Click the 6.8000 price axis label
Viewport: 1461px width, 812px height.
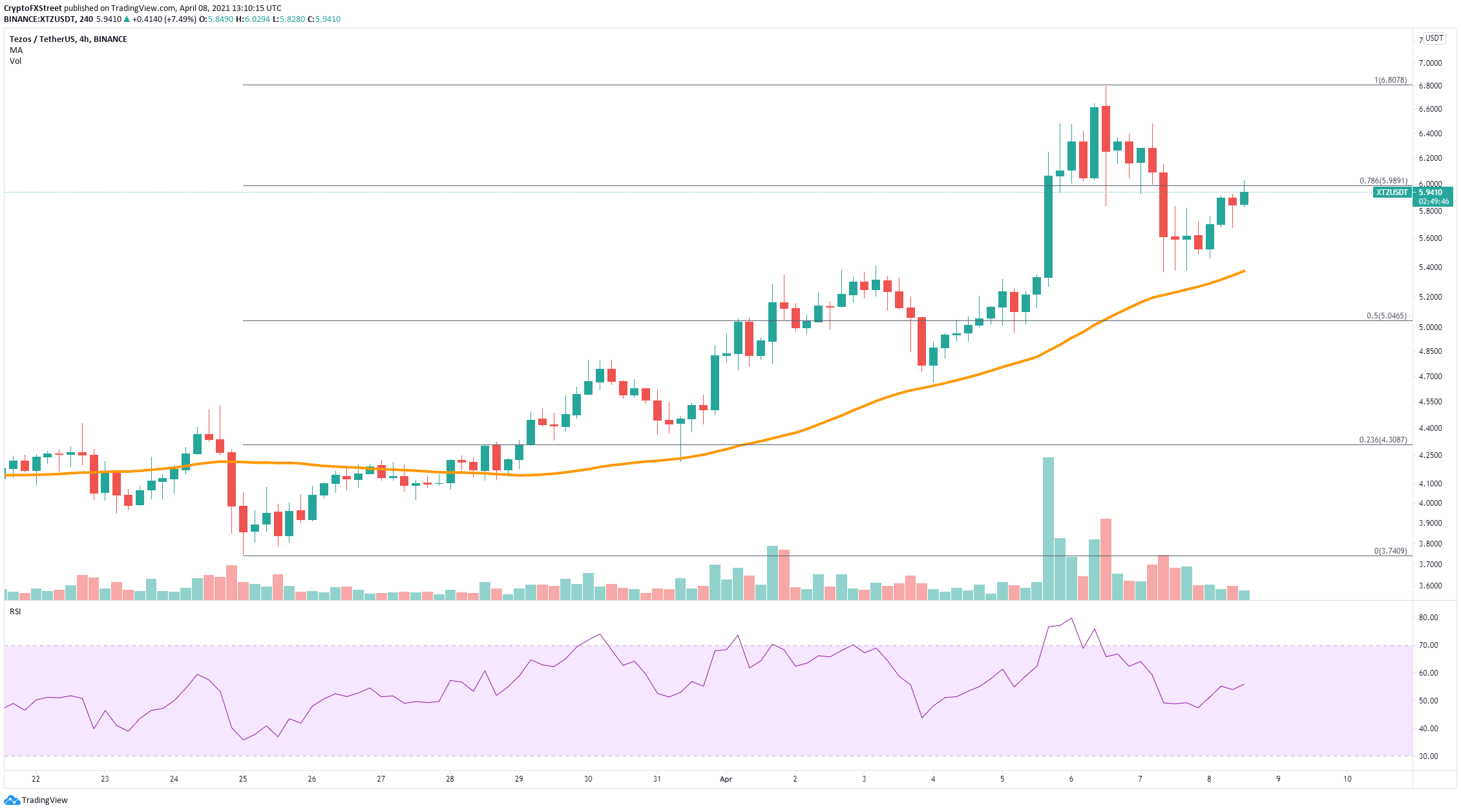1430,86
